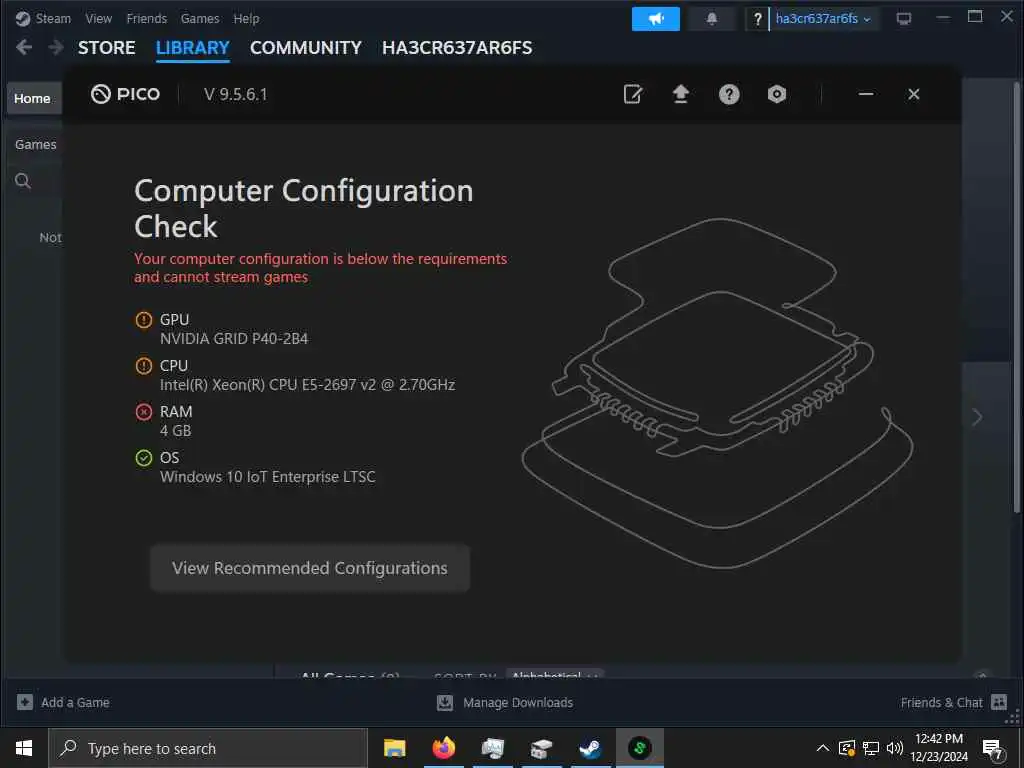This screenshot has width=1024, height=768.
Task: Click the CPU text Intel(R) Xeon(R) E5-2697 v2
Action: pos(308,385)
